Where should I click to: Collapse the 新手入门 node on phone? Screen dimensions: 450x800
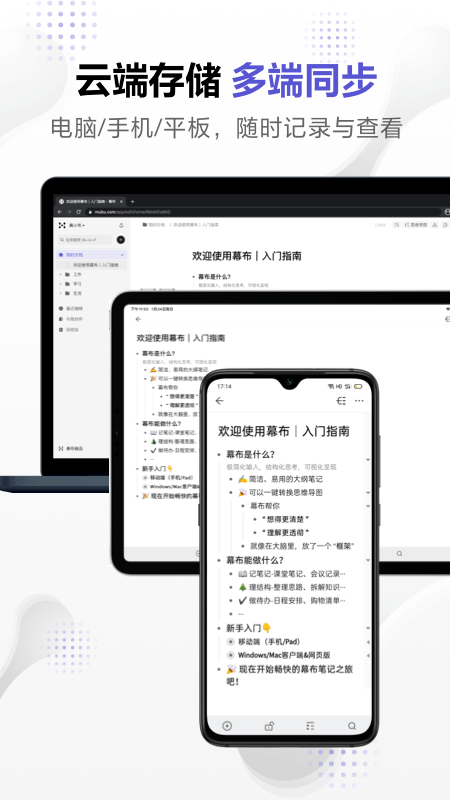368,628
